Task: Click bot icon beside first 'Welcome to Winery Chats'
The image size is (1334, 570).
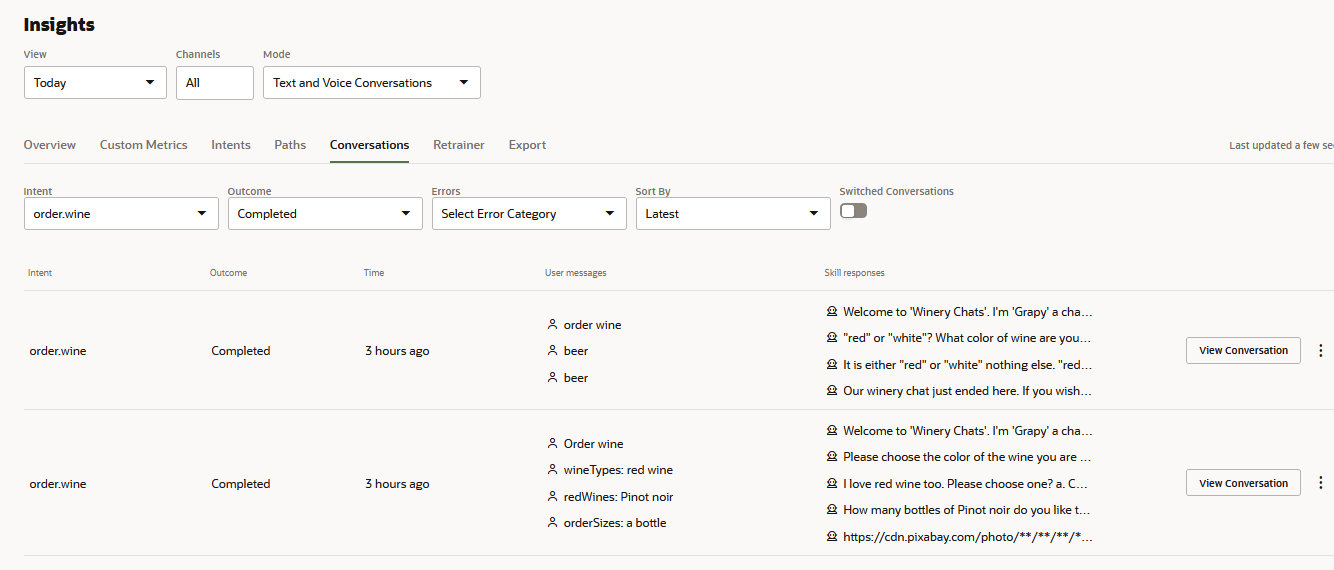Action: coord(832,312)
